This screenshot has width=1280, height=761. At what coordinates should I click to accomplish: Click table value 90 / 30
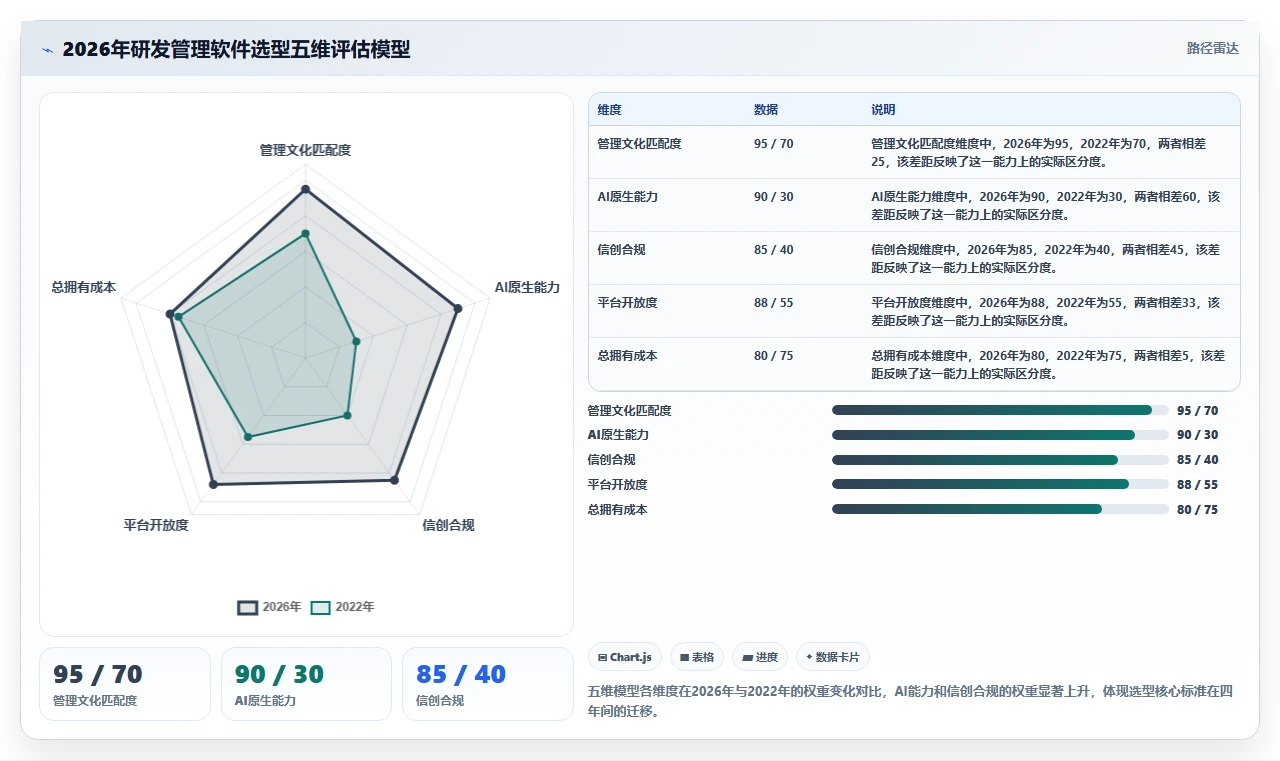pyautogui.click(x=774, y=197)
